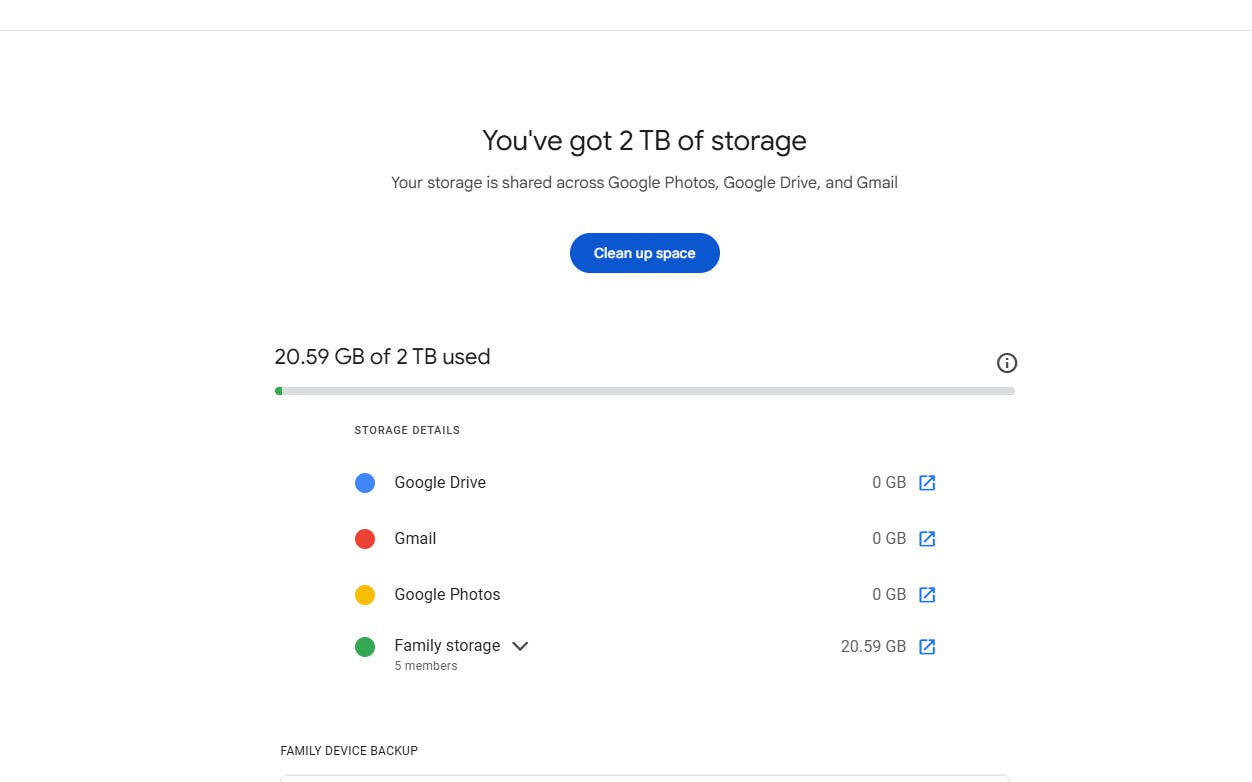
Task: Click the Google Drive 0 GB value
Action: (889, 483)
